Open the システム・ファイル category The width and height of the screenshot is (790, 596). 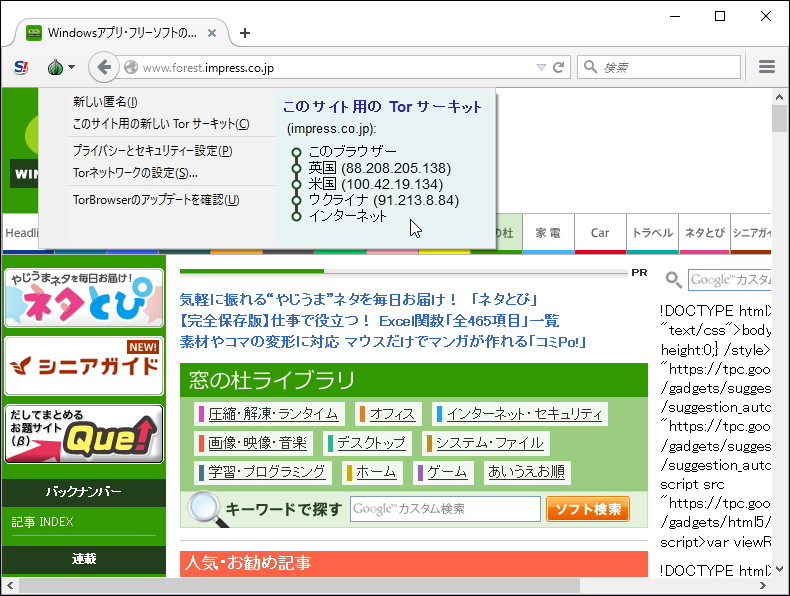486,443
